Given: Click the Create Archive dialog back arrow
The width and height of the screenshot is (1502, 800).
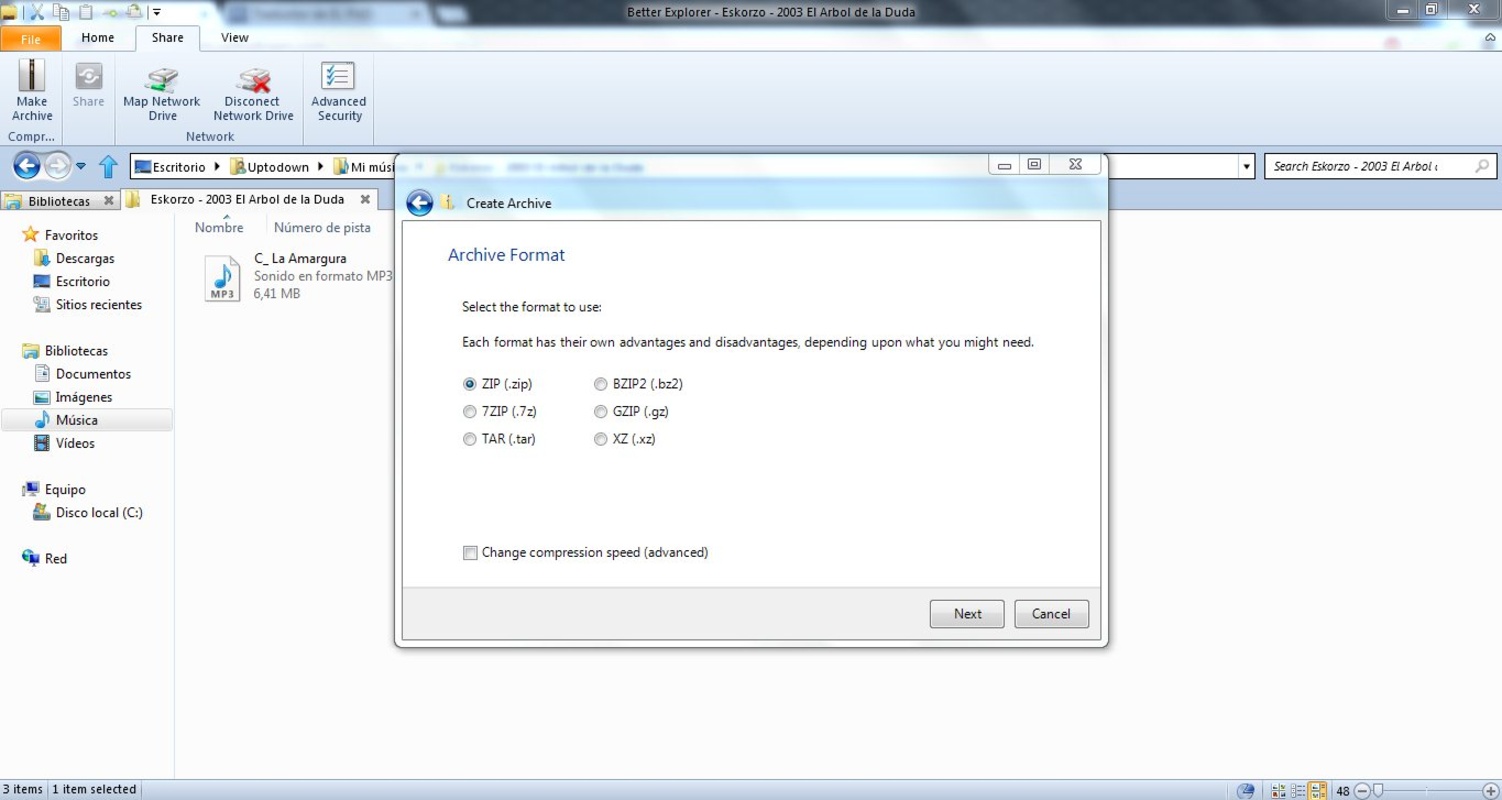Looking at the screenshot, I should pos(420,203).
